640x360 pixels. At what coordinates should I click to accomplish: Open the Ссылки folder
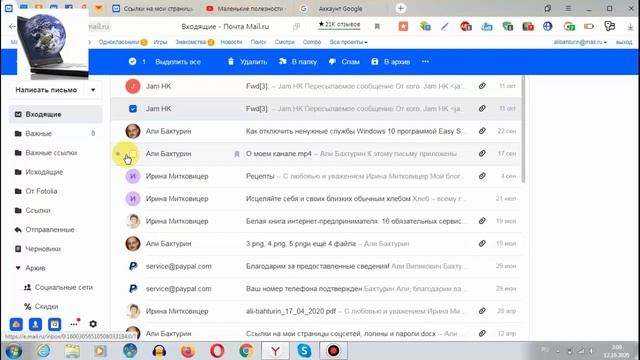[x=56, y=210]
